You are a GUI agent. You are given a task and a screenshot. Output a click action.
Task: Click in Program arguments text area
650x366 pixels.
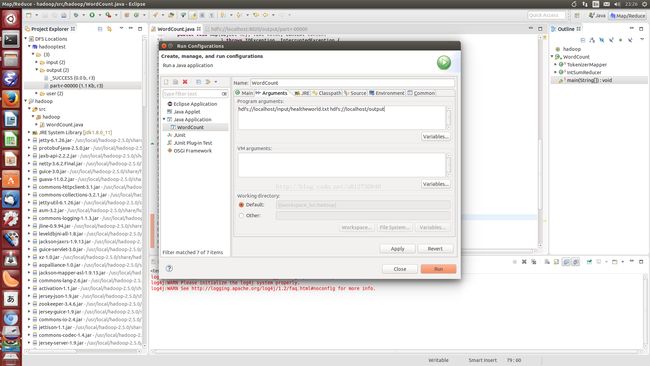click(341, 117)
